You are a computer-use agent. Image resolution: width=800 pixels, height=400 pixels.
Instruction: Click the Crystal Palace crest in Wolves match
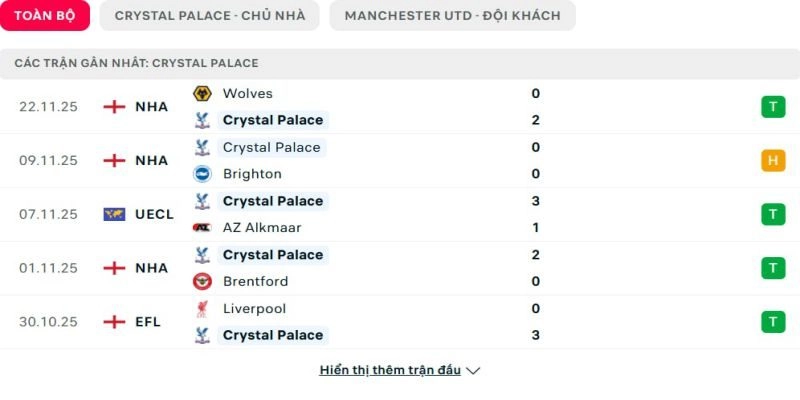point(202,120)
